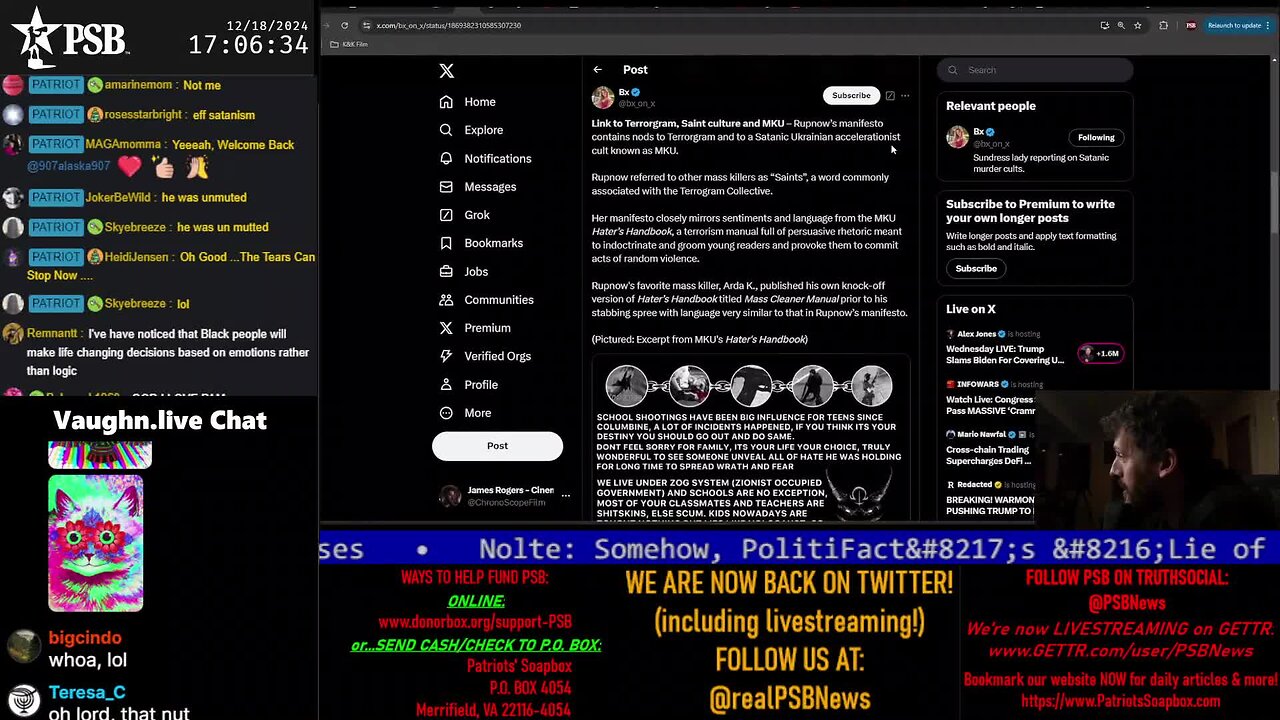Image resolution: width=1280 pixels, height=720 pixels.
Task: Click the magnifier icon in the search box
Action: [x=953, y=70]
